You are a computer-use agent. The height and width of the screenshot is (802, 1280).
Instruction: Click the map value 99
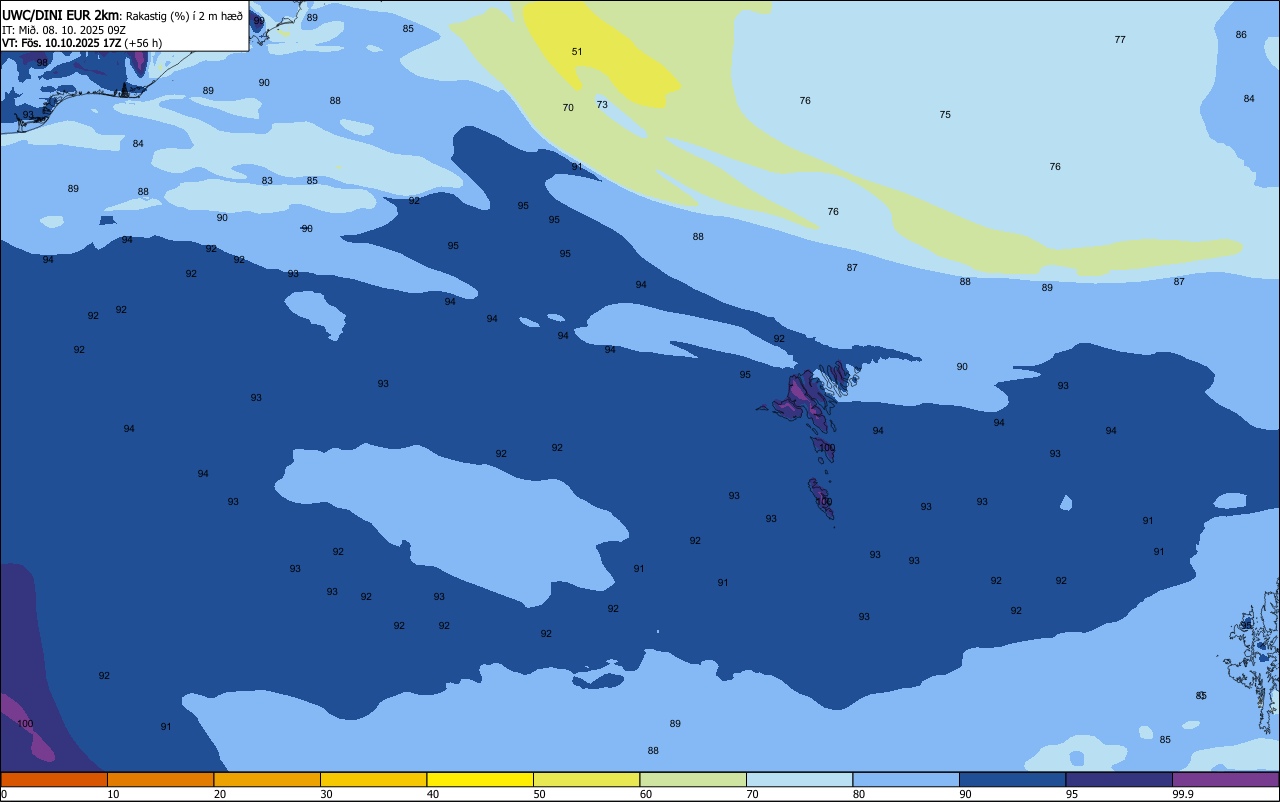click(x=259, y=20)
